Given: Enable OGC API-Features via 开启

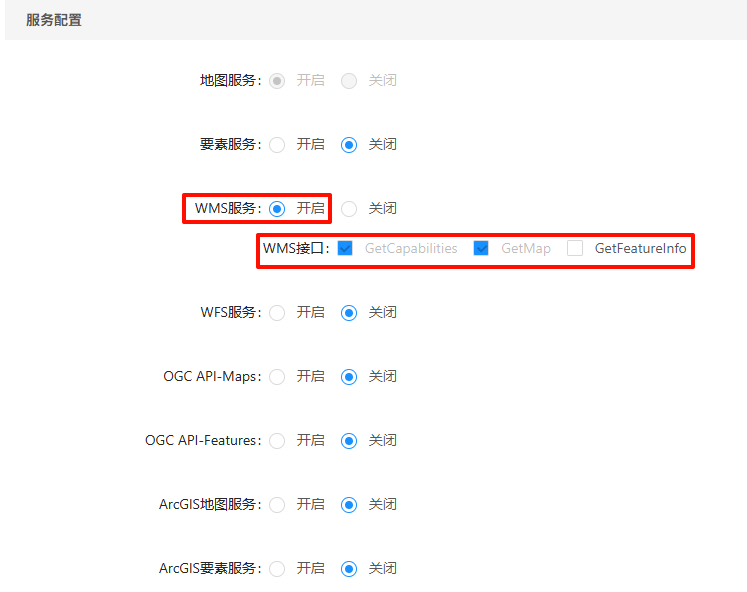Looking at the screenshot, I should [x=277, y=440].
